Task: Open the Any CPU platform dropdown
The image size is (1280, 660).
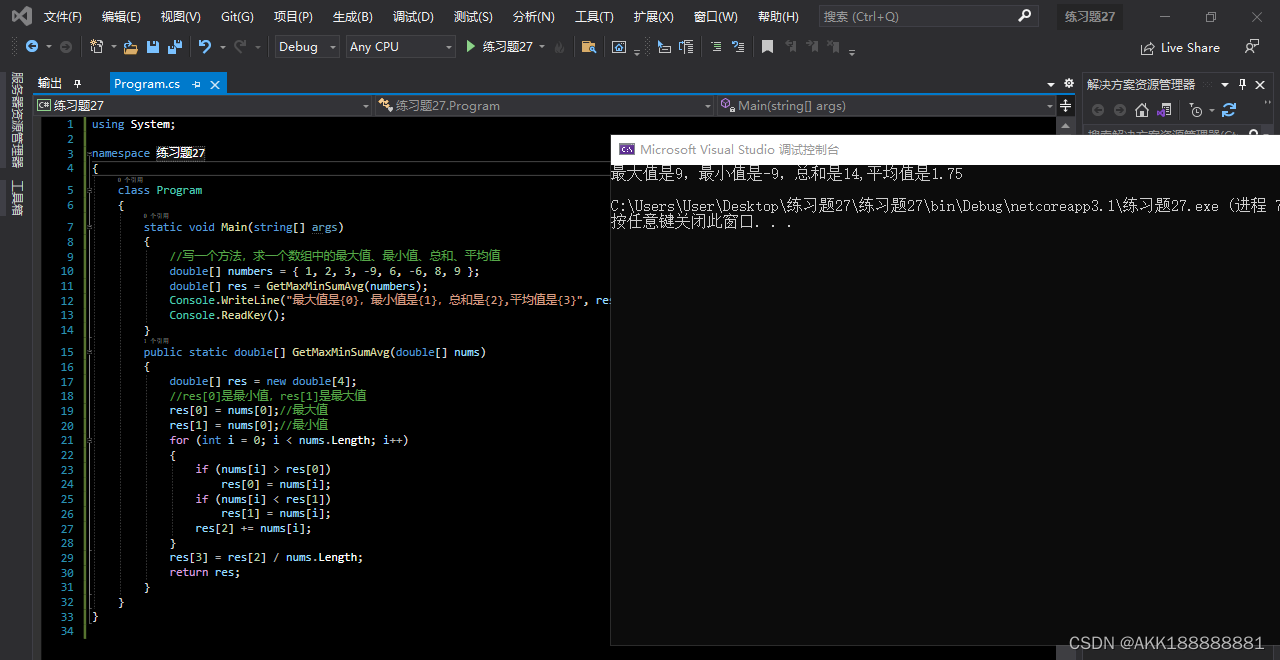Action: pyautogui.click(x=400, y=47)
